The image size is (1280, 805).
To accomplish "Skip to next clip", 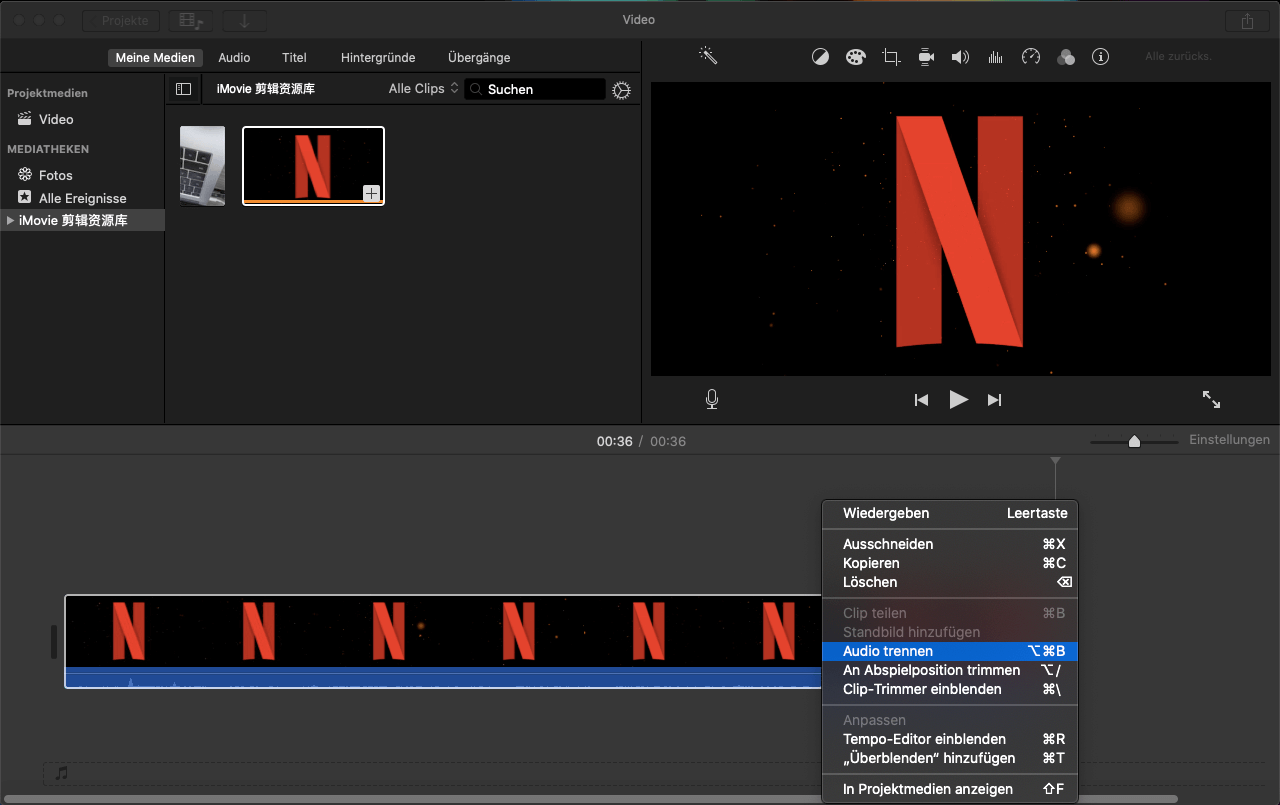I will tap(994, 400).
